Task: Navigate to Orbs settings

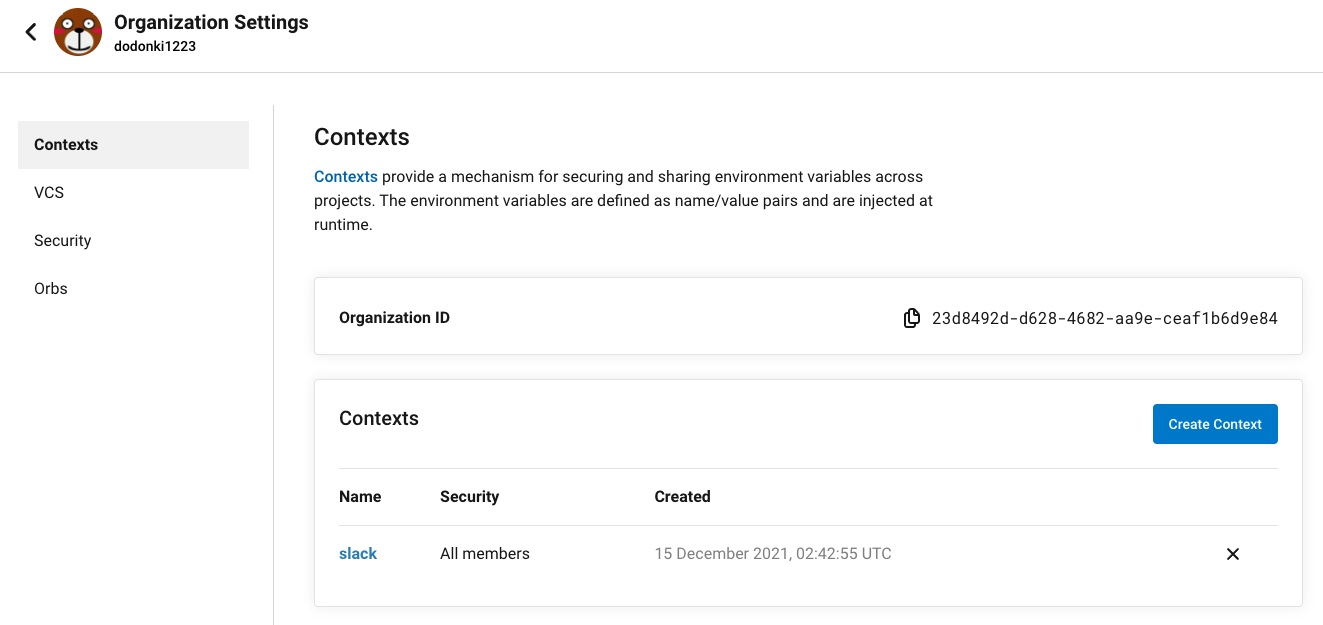Action: [51, 288]
